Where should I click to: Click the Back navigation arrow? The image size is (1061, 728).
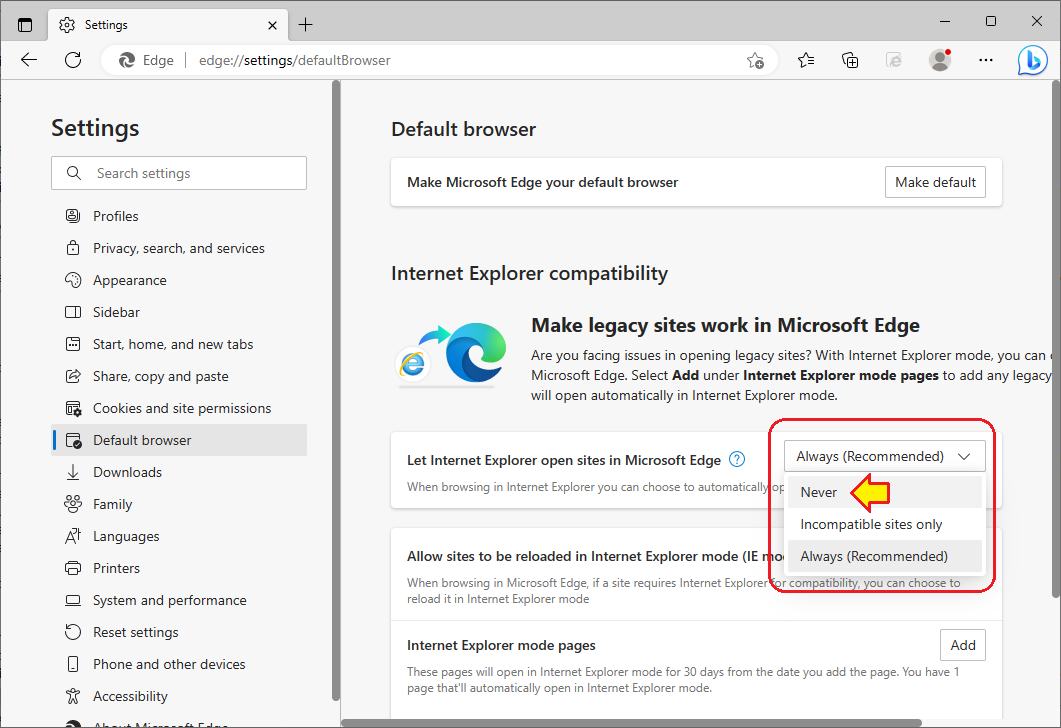(28, 60)
